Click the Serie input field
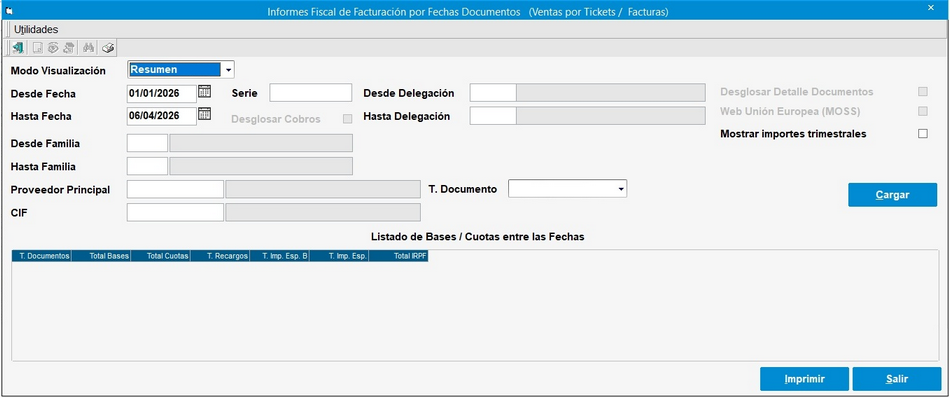950x398 pixels. tap(311, 93)
